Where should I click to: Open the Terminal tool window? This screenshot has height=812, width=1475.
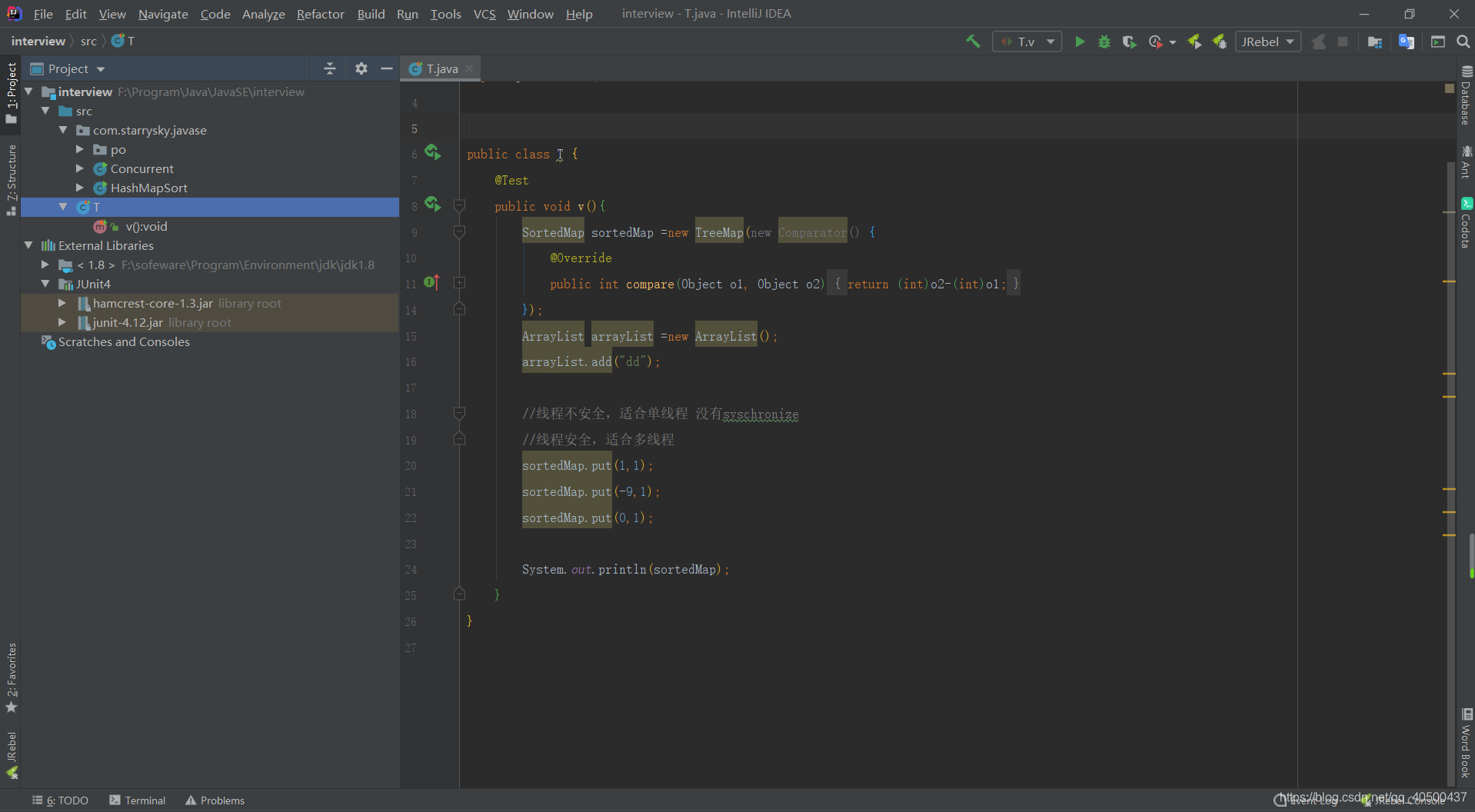click(x=138, y=800)
